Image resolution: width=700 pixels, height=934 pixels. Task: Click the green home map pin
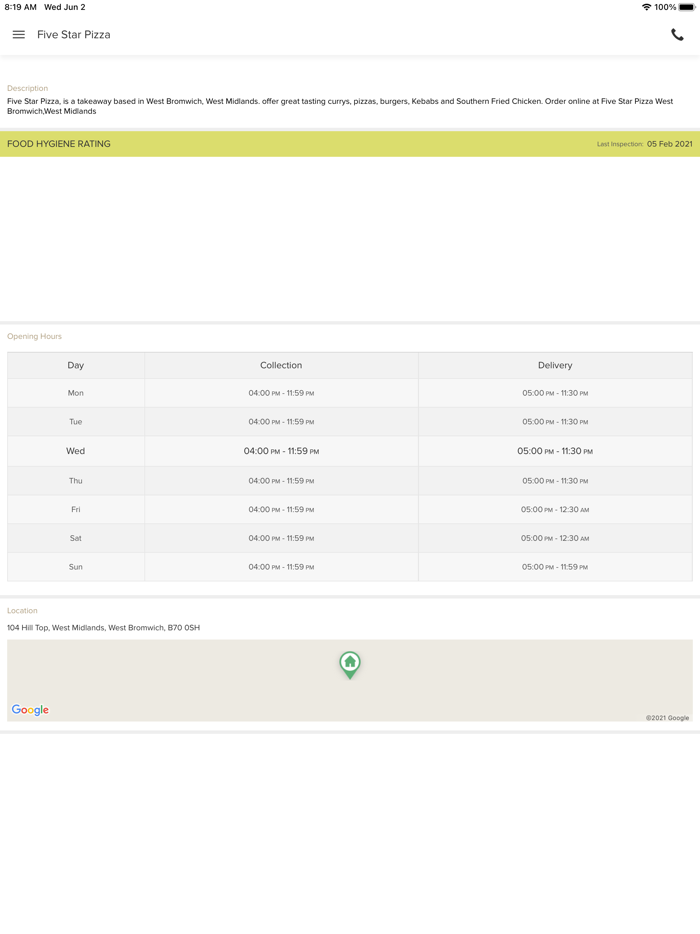350,665
